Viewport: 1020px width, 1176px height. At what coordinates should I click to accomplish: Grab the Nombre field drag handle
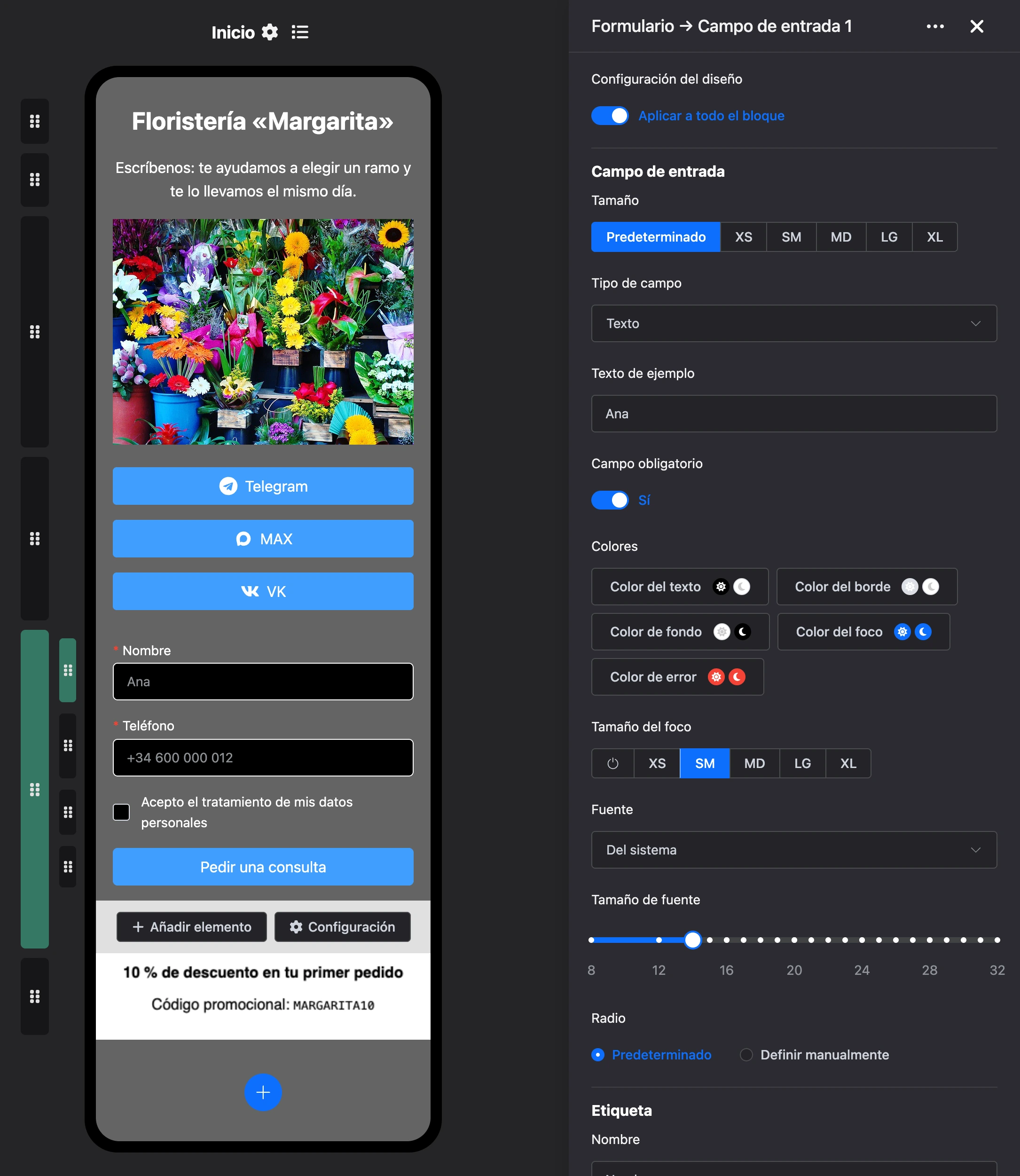68,671
